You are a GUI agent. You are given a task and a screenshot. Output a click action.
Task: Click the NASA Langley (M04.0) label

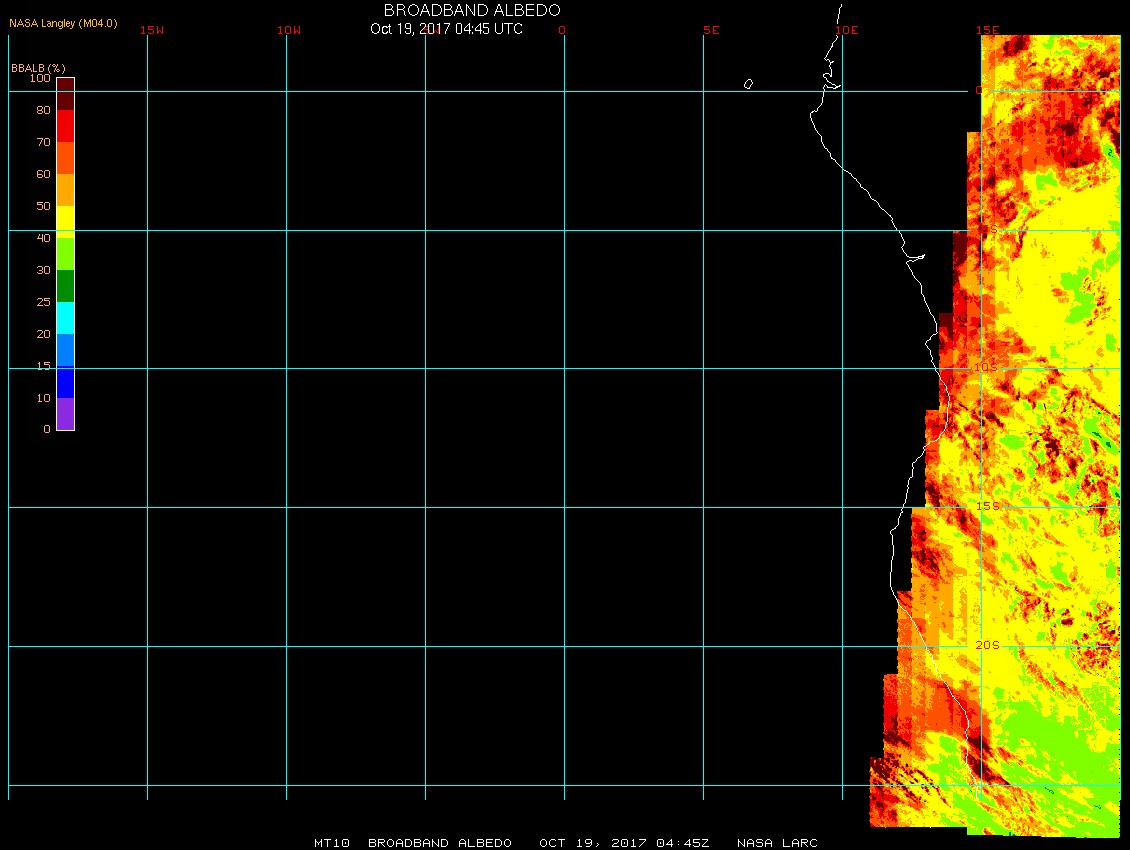click(63, 23)
